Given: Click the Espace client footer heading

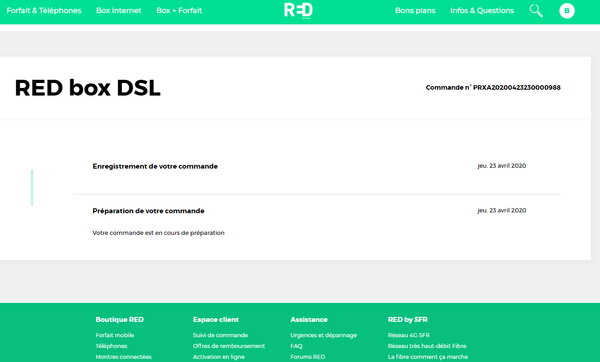Looking at the screenshot, I should tap(216, 320).
